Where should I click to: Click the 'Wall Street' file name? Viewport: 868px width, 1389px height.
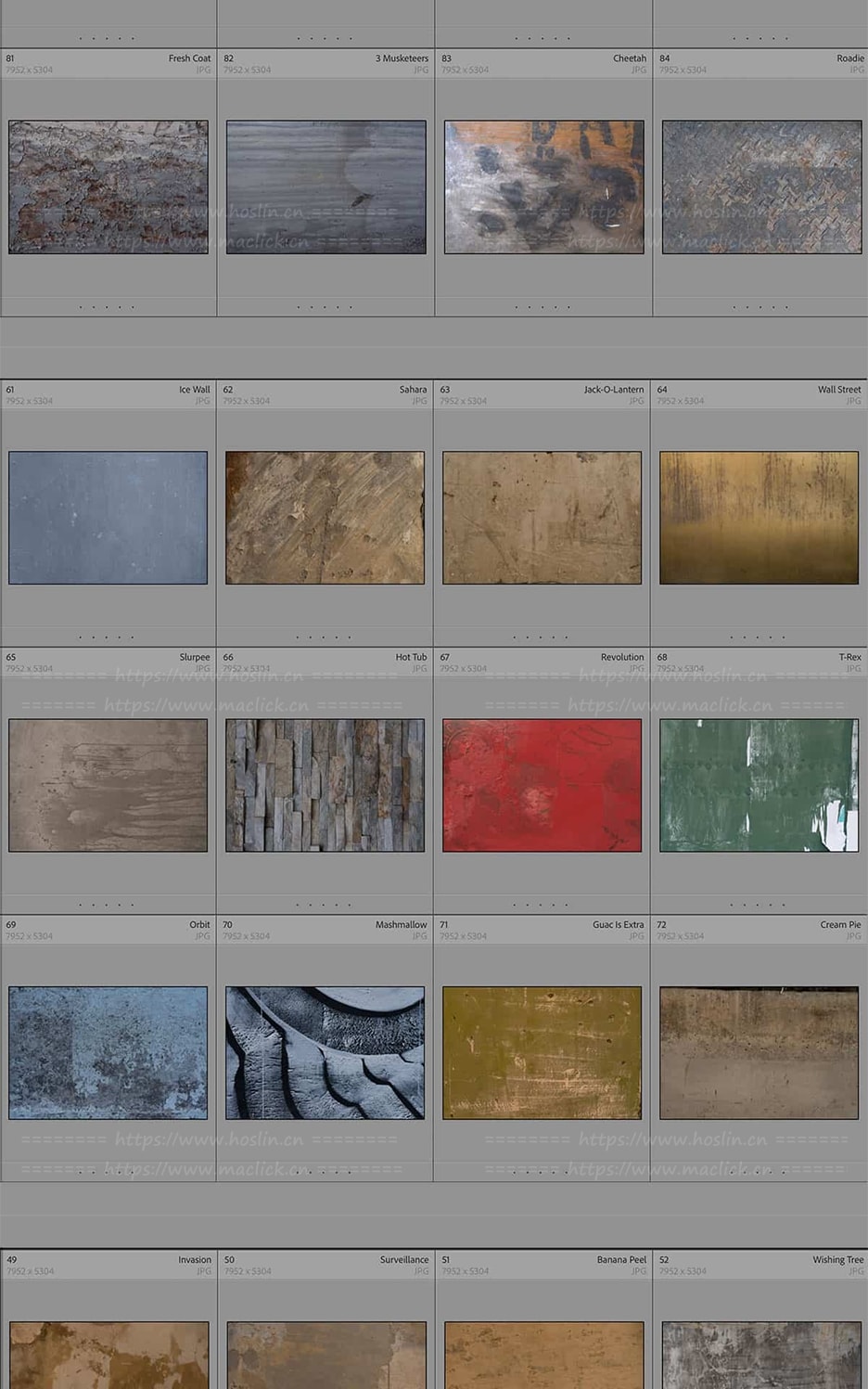[x=839, y=390]
